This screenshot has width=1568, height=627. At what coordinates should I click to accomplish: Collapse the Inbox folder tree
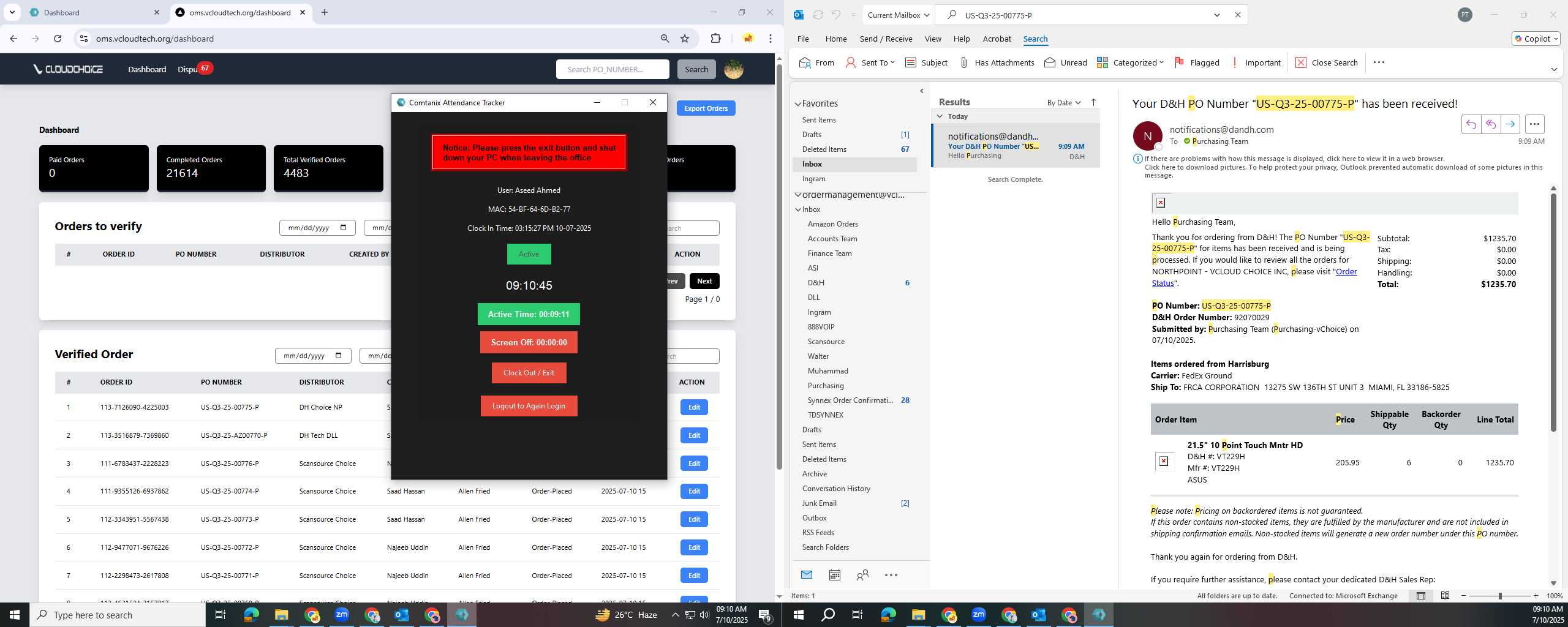click(799, 209)
